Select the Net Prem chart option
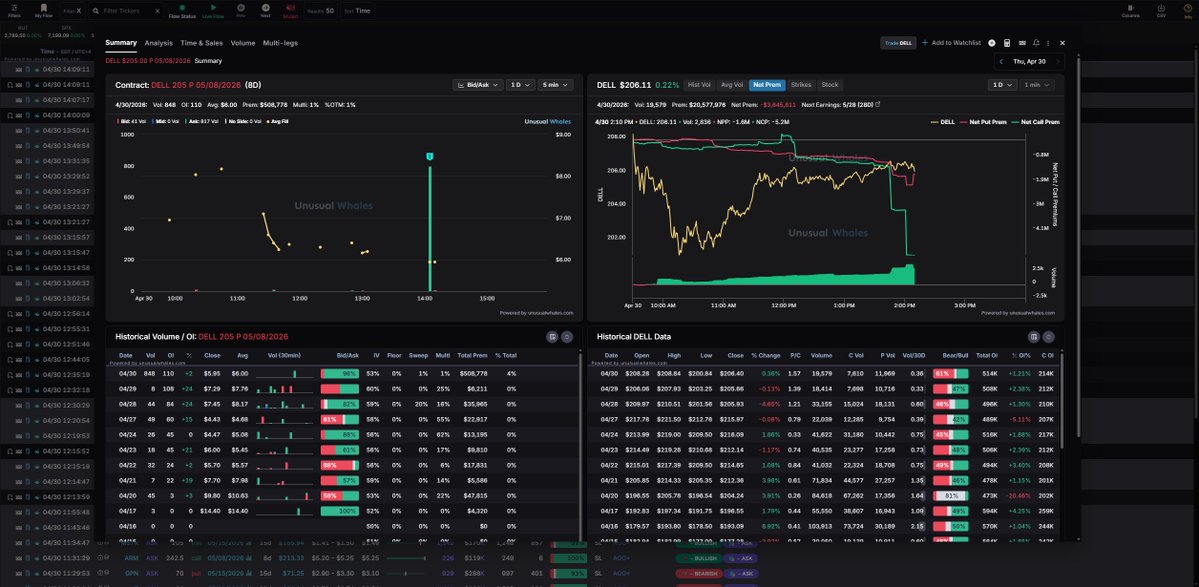 767,85
